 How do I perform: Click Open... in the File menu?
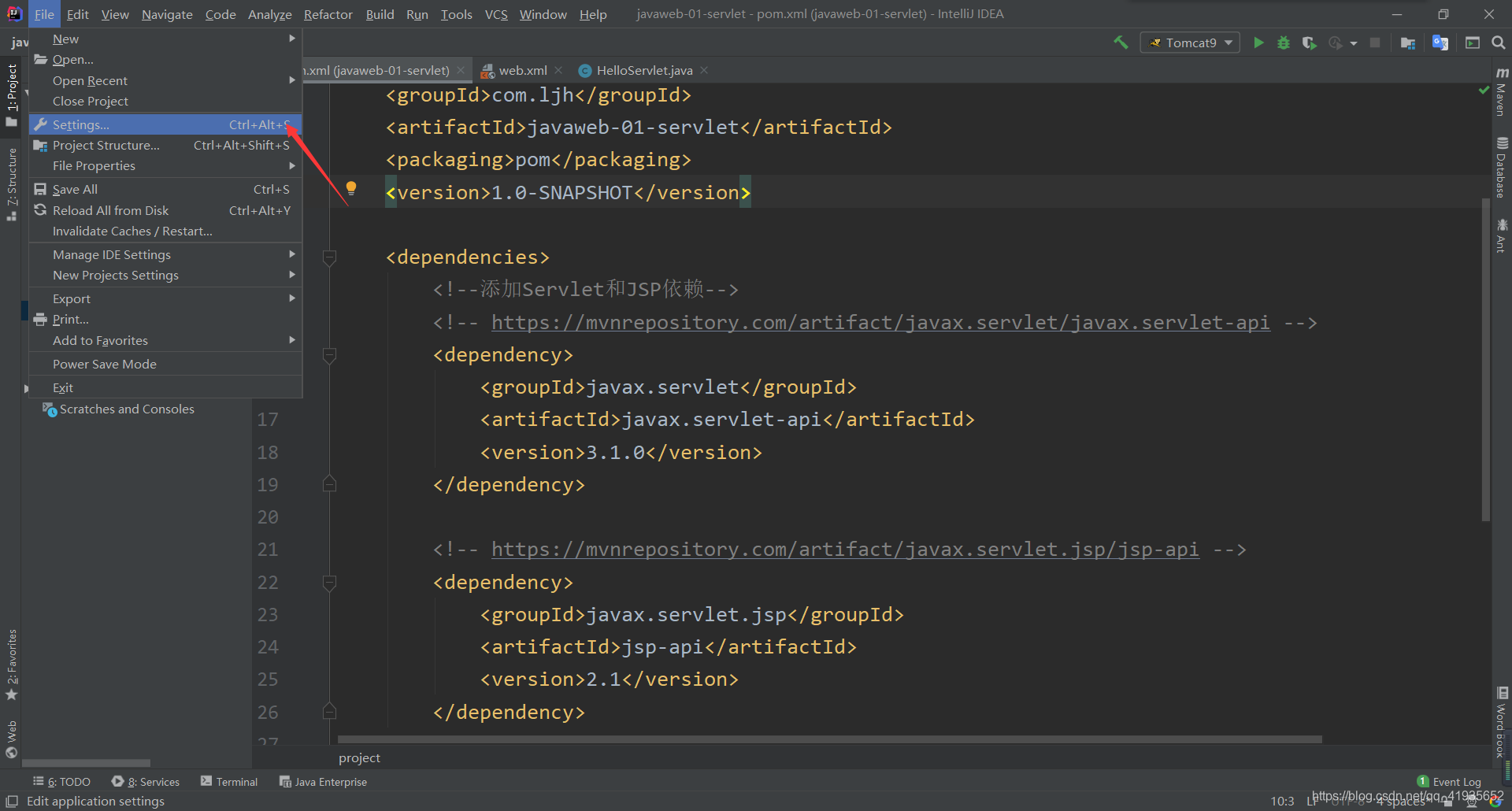point(165,59)
